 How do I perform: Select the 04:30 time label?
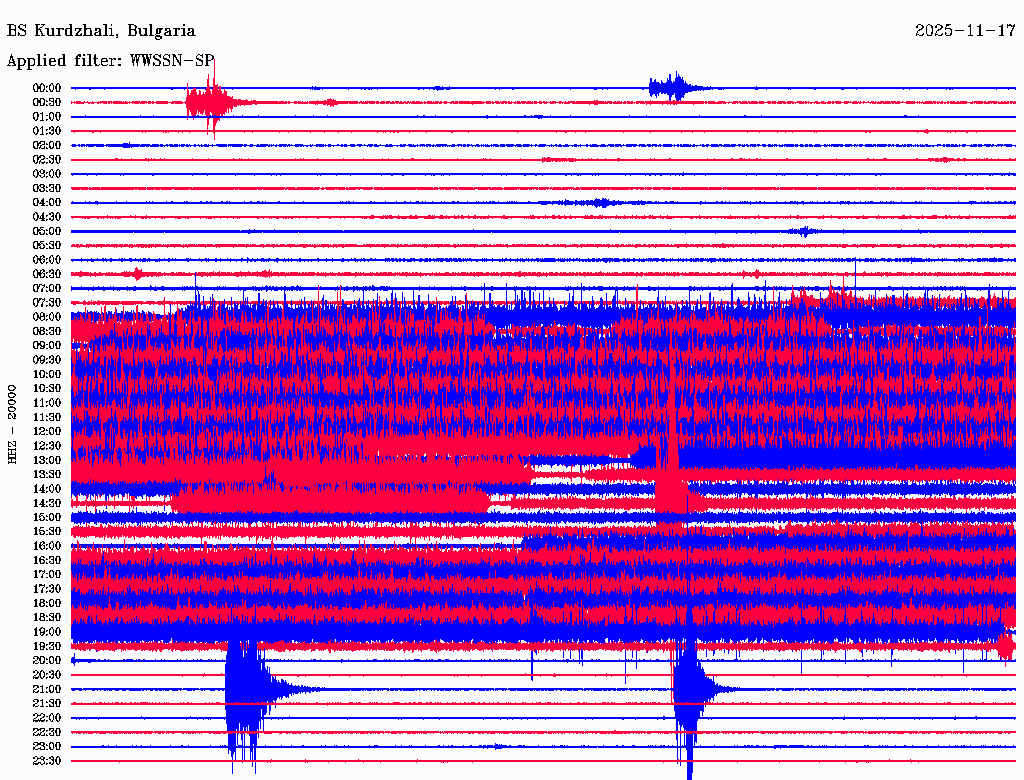point(47,217)
